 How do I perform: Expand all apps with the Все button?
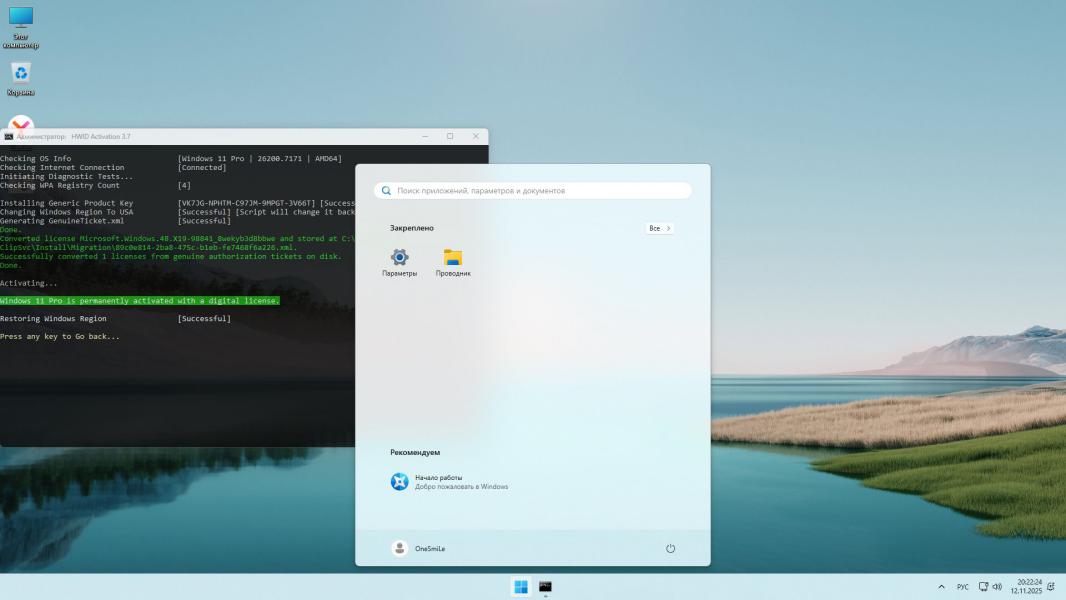660,228
